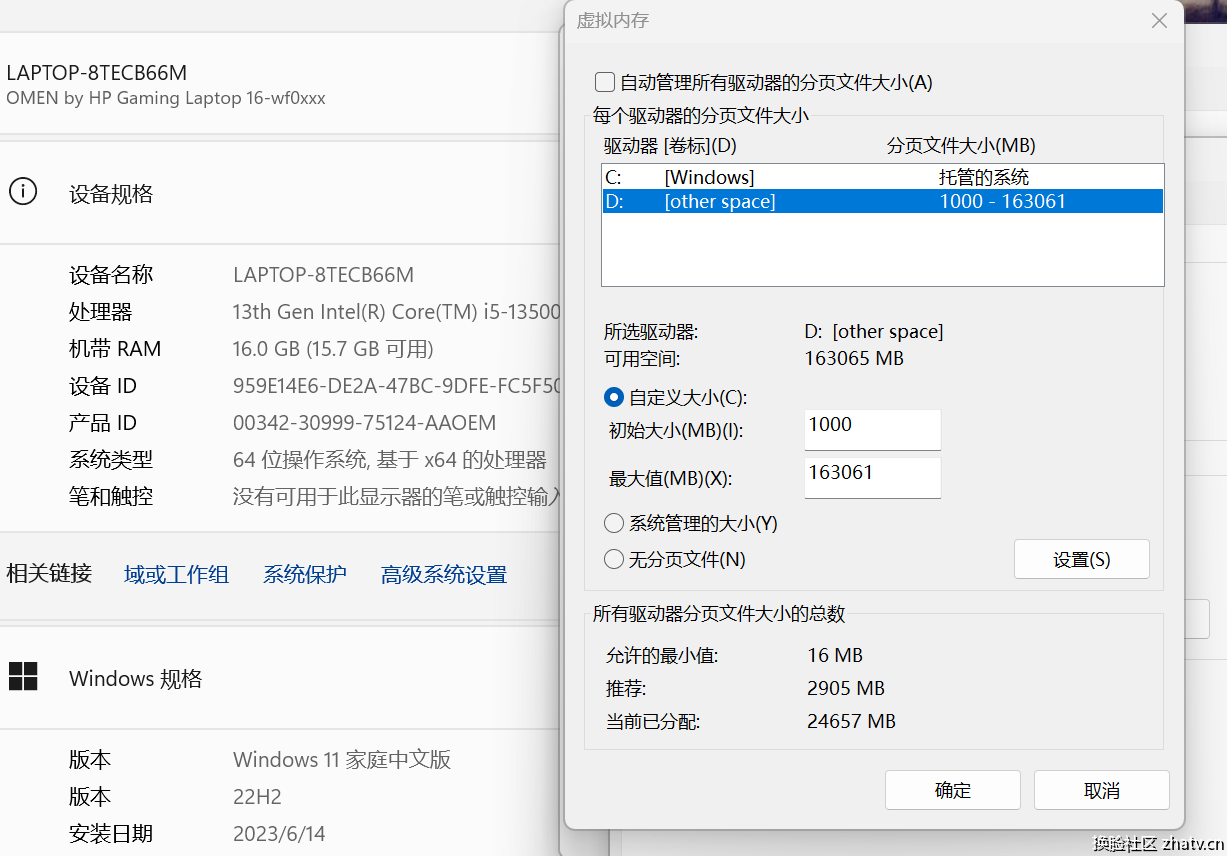1227x856 pixels.
Task: Click the 初始大小 input field
Action: (x=873, y=429)
